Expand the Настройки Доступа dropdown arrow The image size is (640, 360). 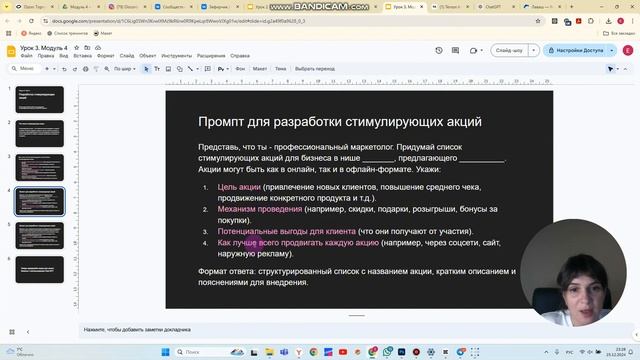pos(611,50)
